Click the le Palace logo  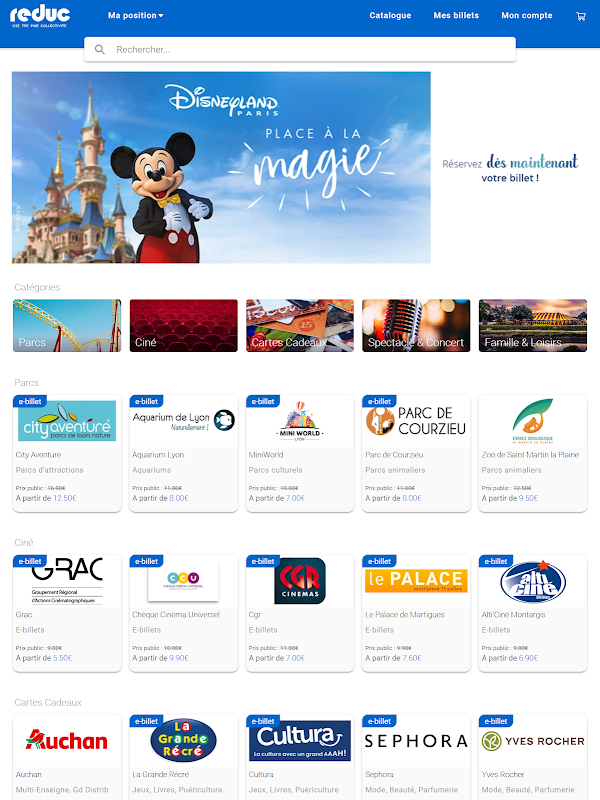coord(416,581)
